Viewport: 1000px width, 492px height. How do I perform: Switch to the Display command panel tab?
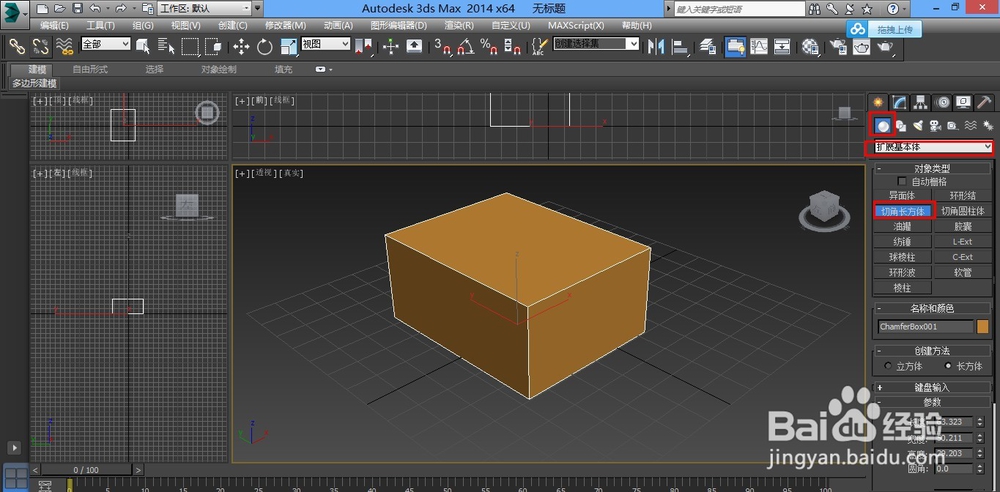click(x=963, y=102)
